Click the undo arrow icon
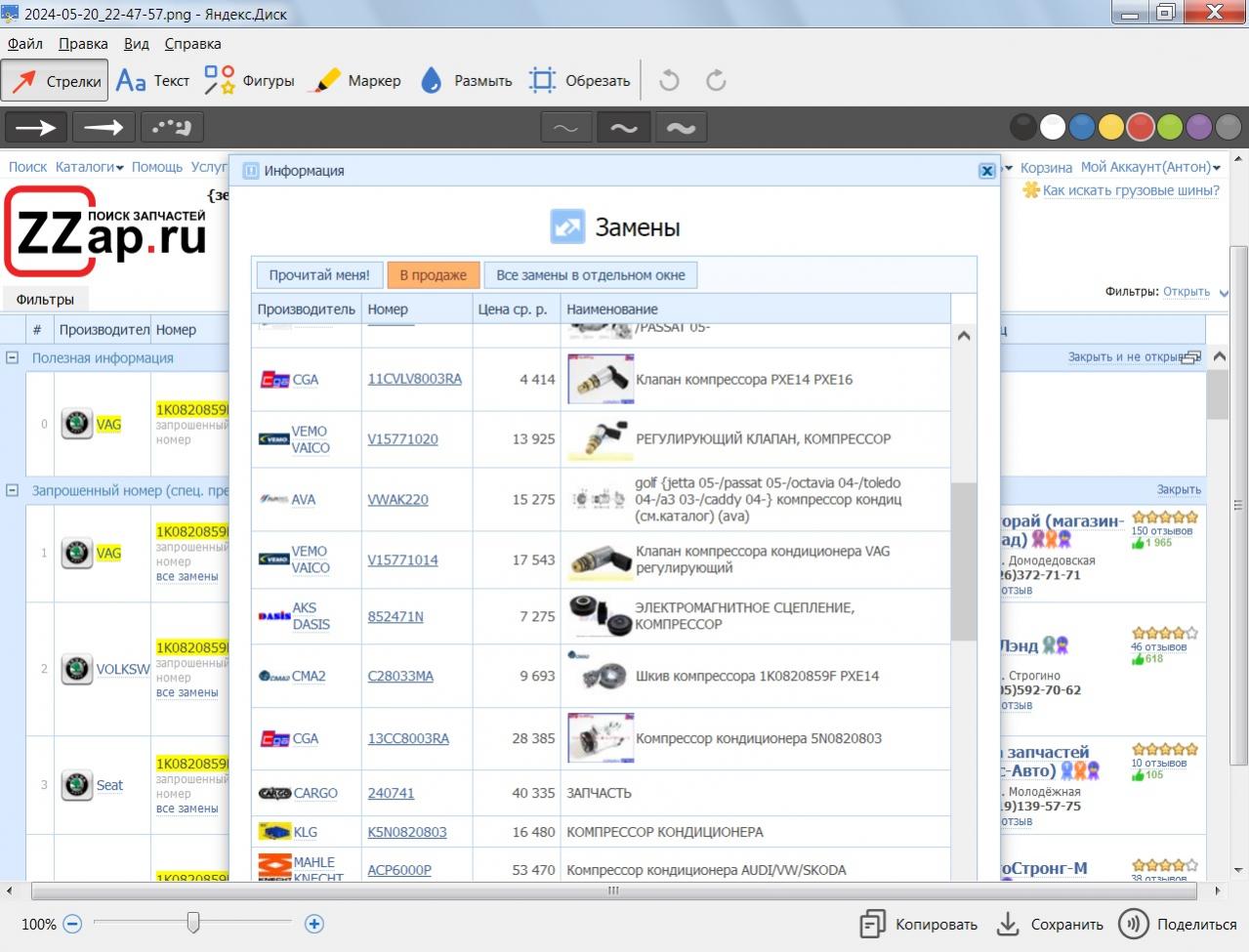Image resolution: width=1249 pixels, height=952 pixels. [x=669, y=80]
